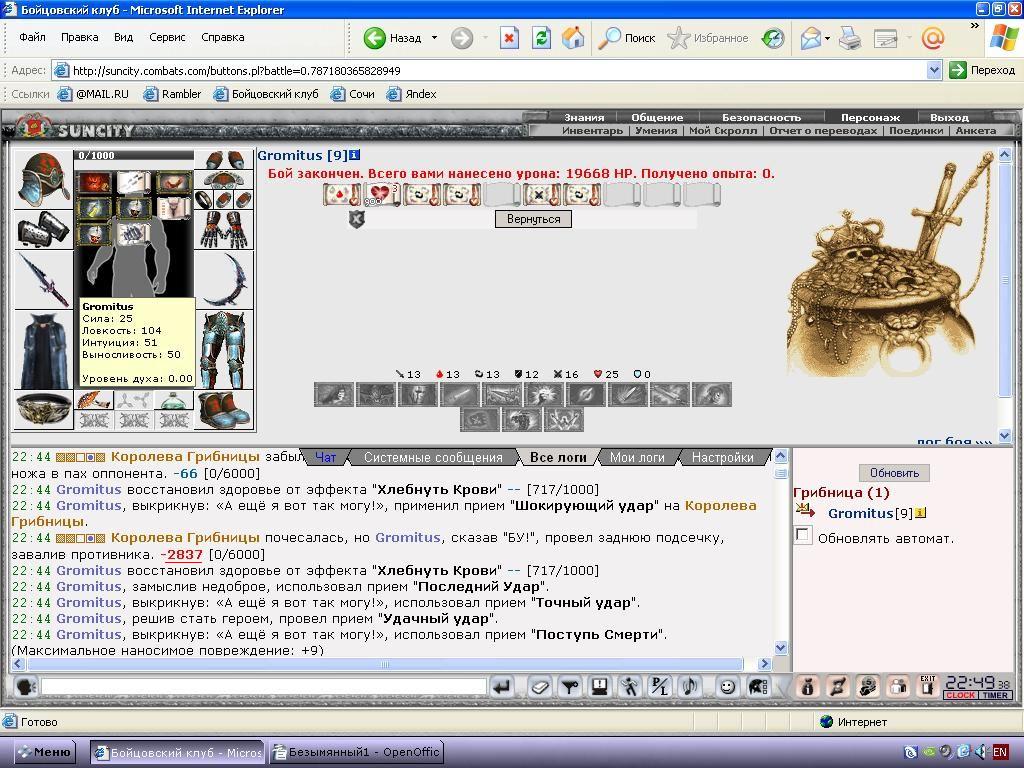Screen dimensions: 1024x768
Task: Click the knight helmet chat icon
Action: pyautogui.click(x=758, y=687)
